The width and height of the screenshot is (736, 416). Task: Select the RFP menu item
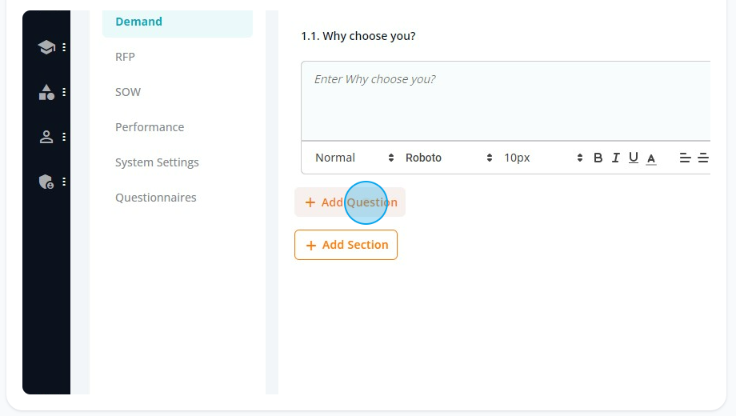pos(125,57)
